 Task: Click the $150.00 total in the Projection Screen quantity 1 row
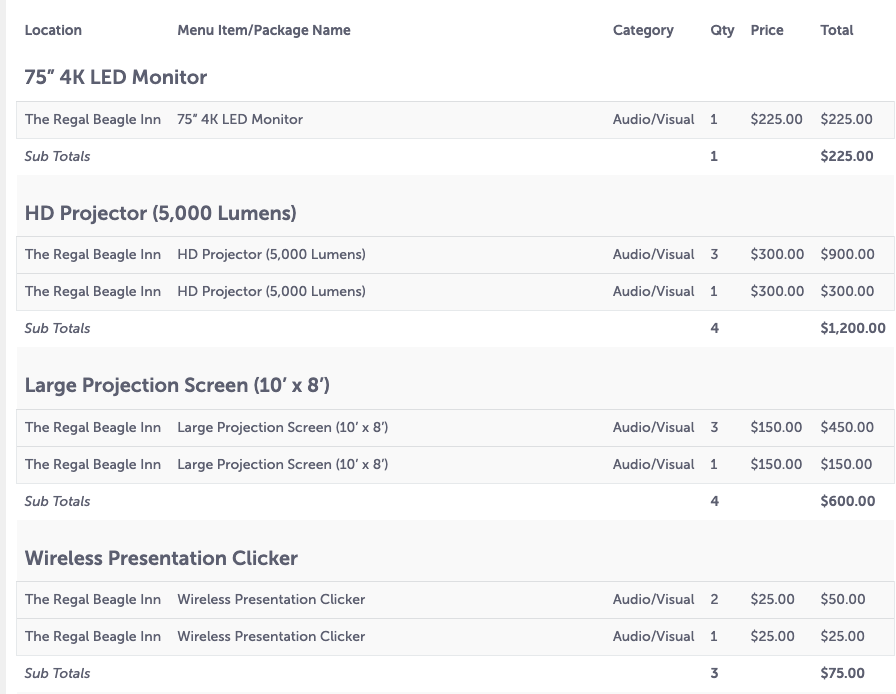[846, 465]
